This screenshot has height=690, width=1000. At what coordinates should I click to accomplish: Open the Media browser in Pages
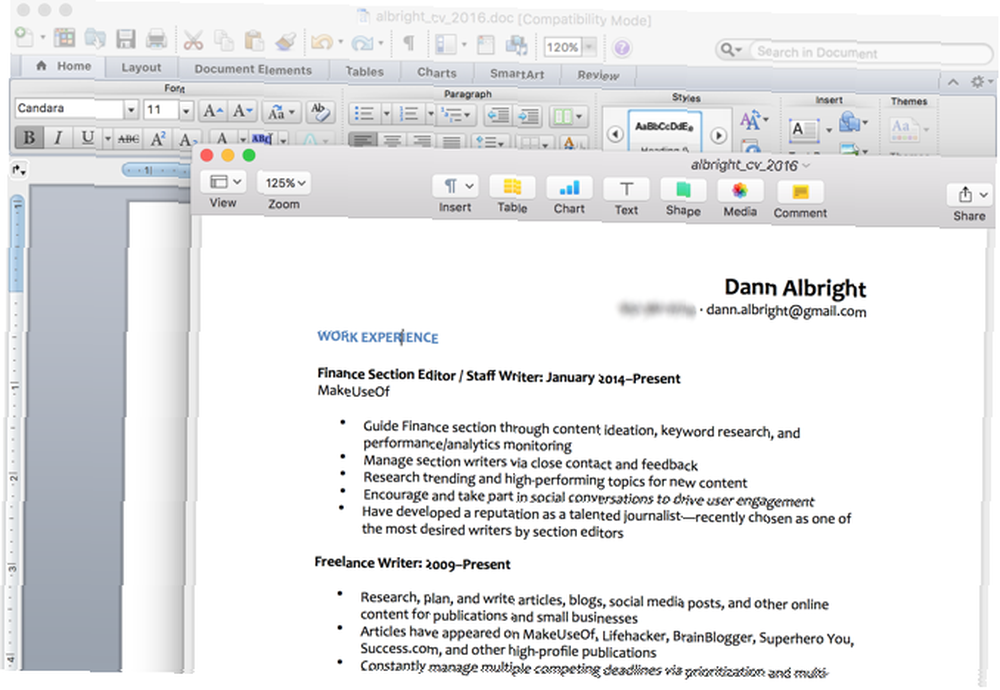740,191
